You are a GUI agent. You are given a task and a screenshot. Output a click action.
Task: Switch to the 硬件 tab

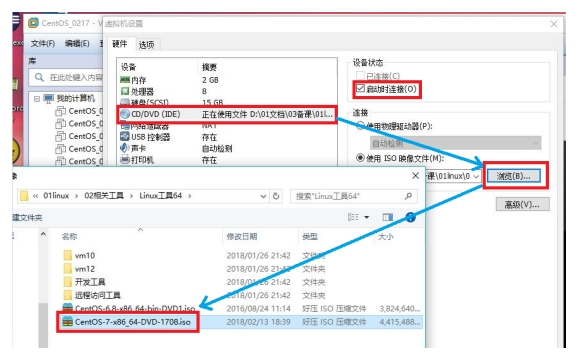120,44
